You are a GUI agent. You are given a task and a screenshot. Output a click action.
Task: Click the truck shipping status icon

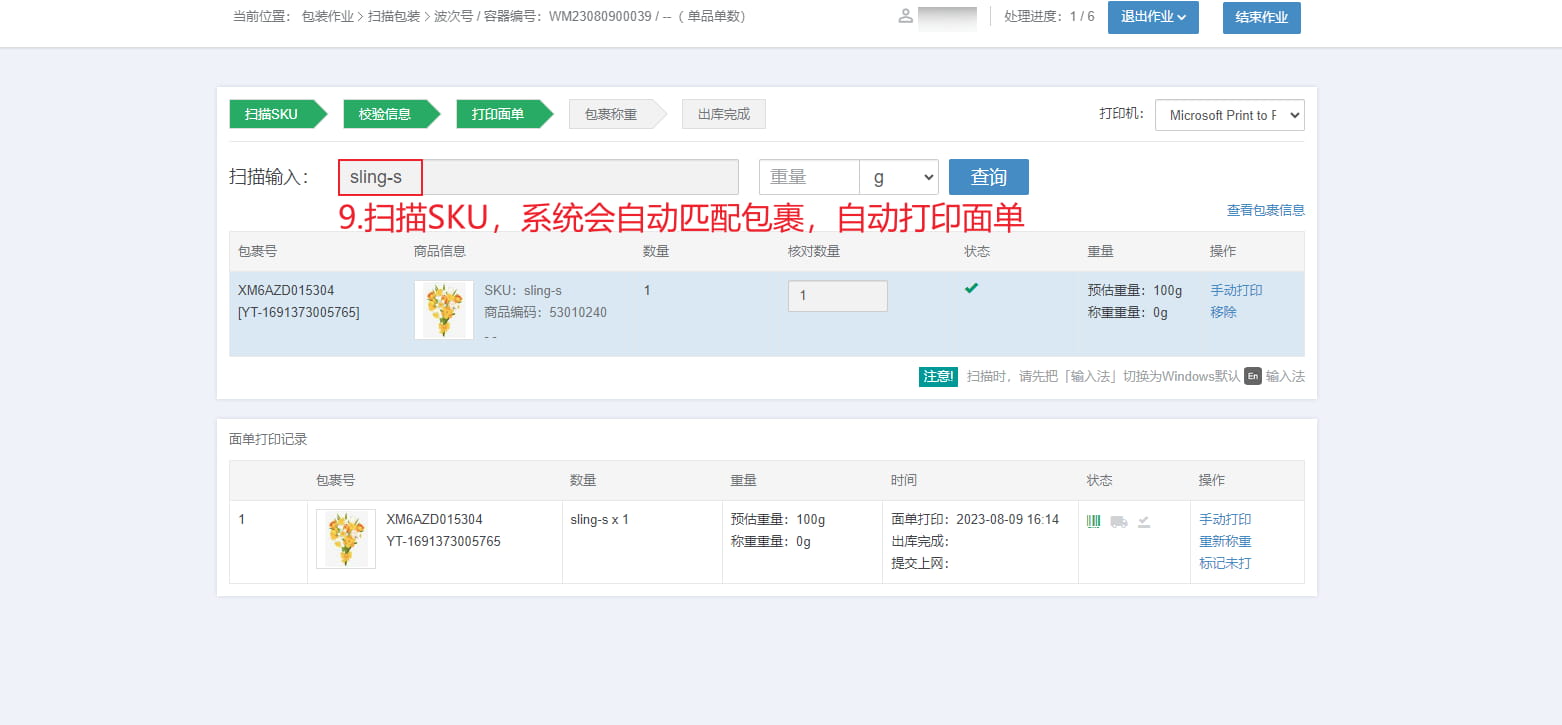coord(1119,521)
